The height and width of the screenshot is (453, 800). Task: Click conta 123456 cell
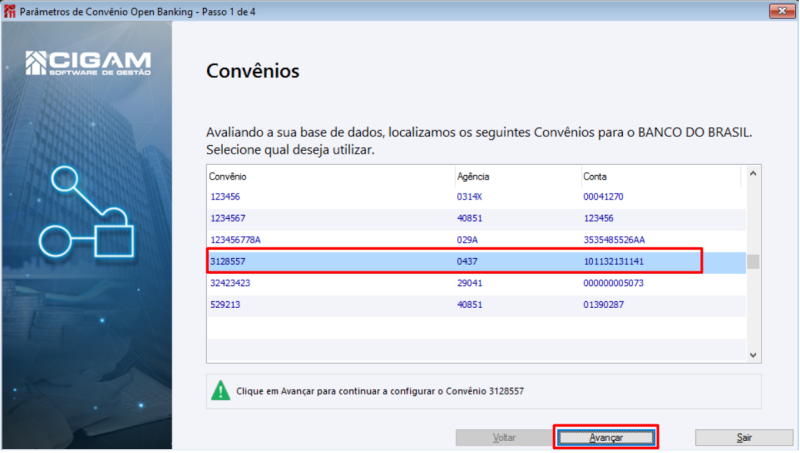coord(598,218)
